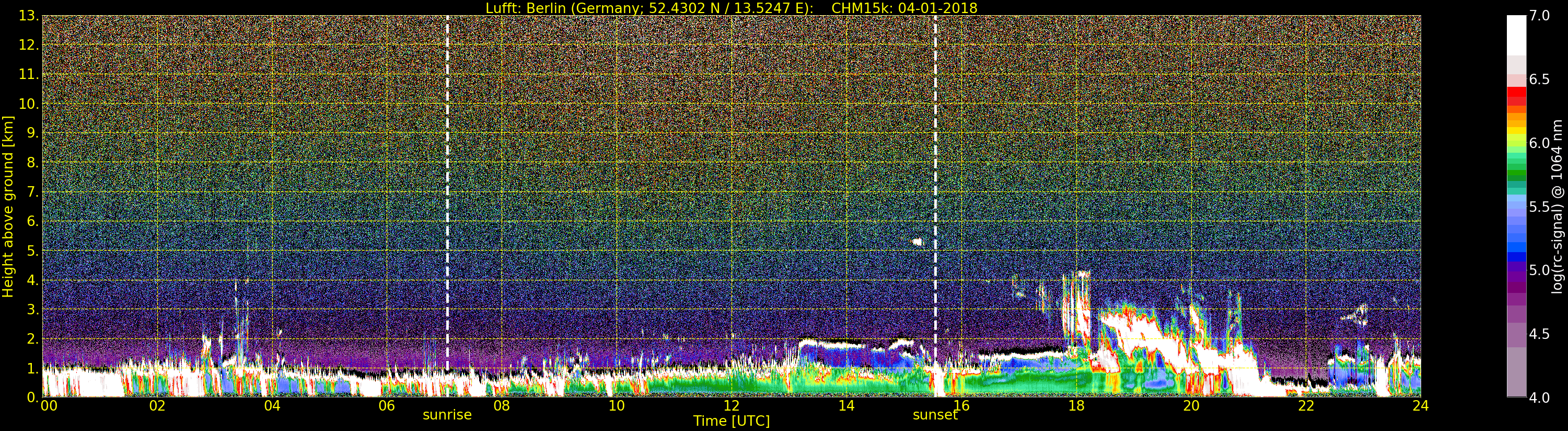This screenshot has width=1568, height=431.
Task: Click height tick label '7.'
Action: click(32, 192)
